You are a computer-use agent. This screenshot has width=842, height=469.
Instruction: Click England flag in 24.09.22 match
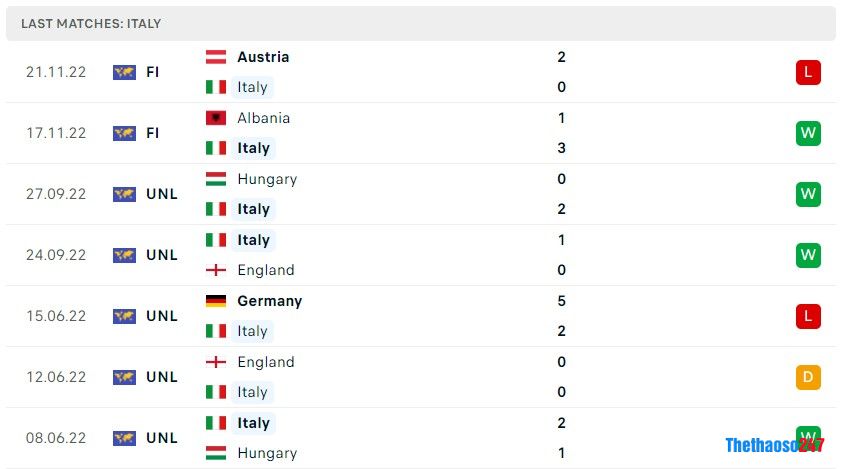click(216, 270)
